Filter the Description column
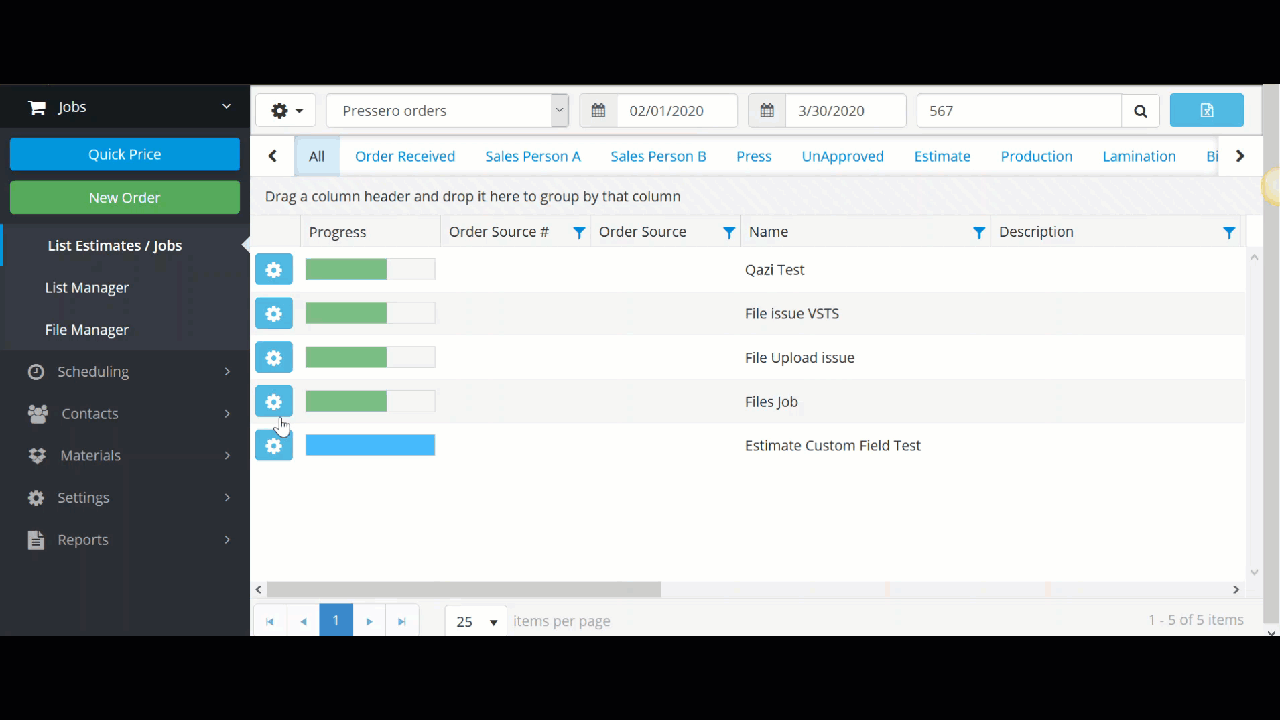The image size is (1280, 720). pyautogui.click(x=1229, y=232)
